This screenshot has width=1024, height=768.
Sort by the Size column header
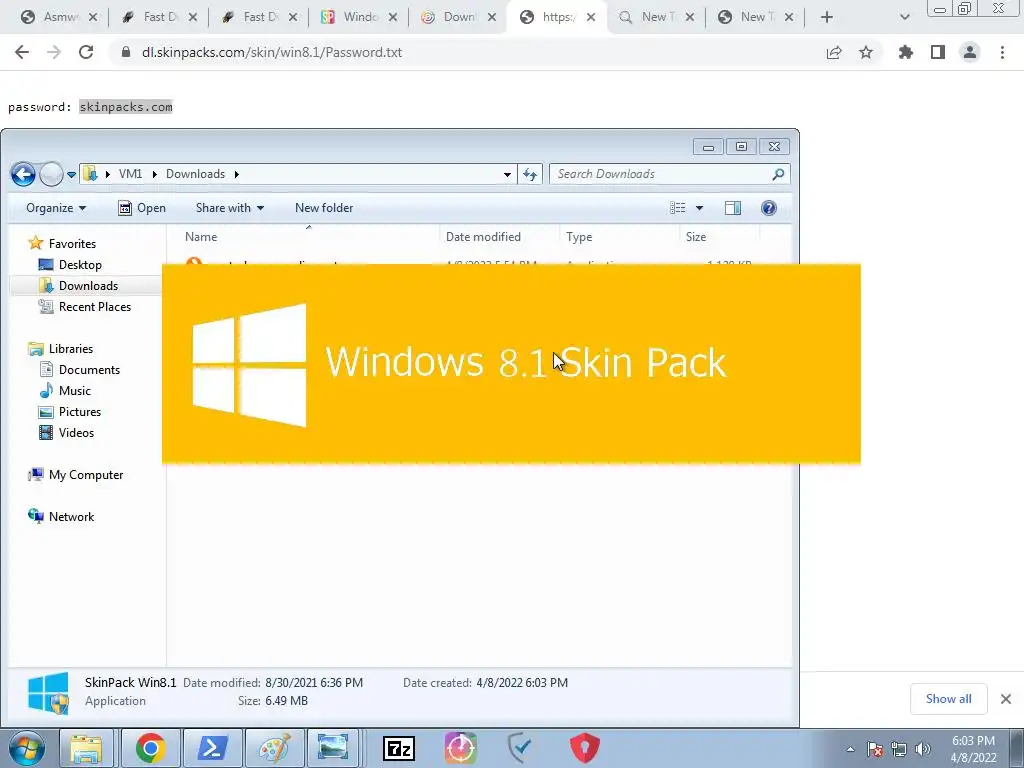click(719, 236)
